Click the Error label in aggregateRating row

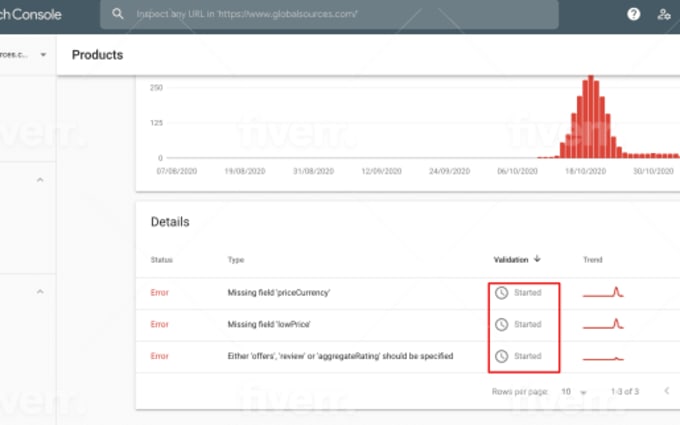[x=159, y=356]
